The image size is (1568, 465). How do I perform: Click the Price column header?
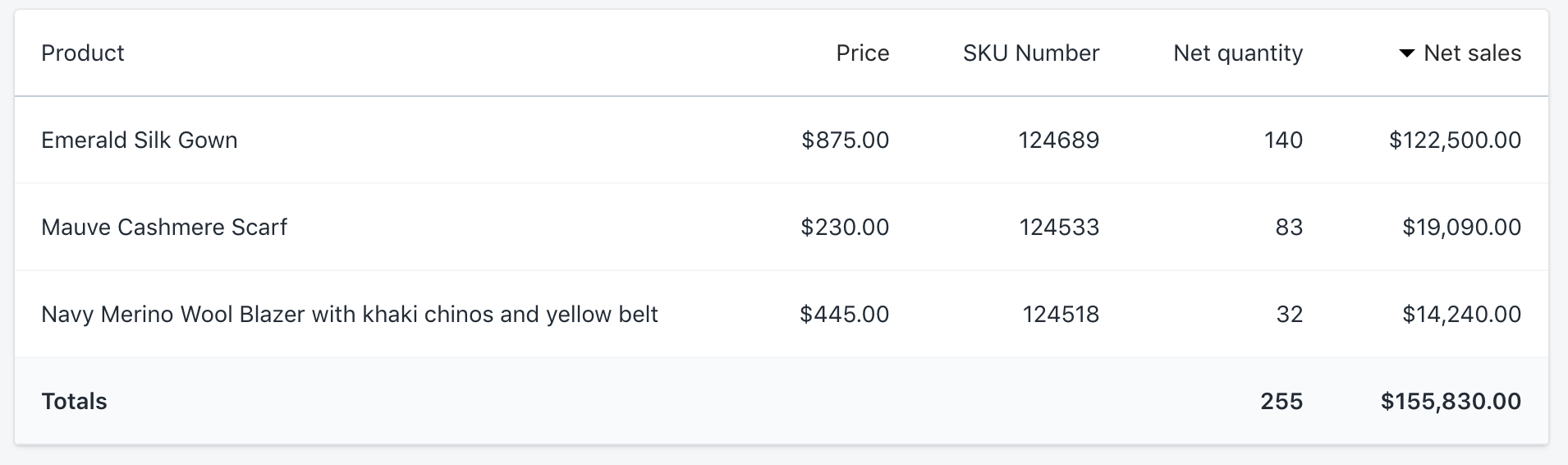coord(862,53)
